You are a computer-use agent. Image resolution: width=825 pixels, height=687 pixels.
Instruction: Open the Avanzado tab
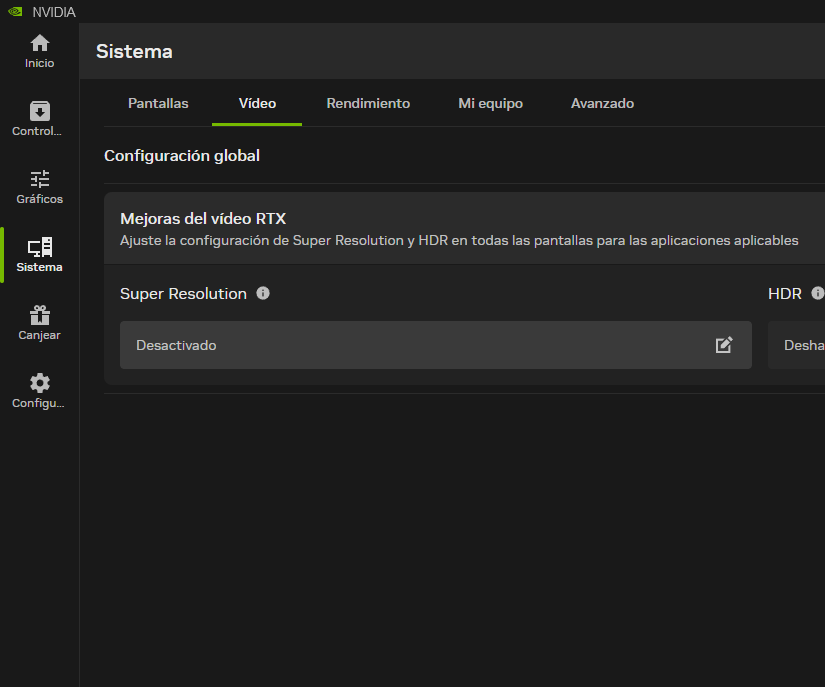[x=602, y=104]
